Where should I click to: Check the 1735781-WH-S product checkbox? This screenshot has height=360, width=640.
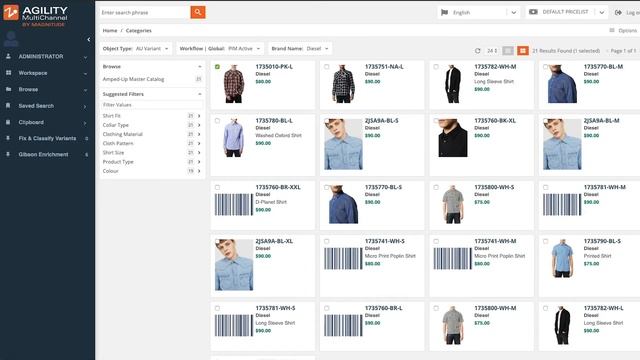coord(217,308)
